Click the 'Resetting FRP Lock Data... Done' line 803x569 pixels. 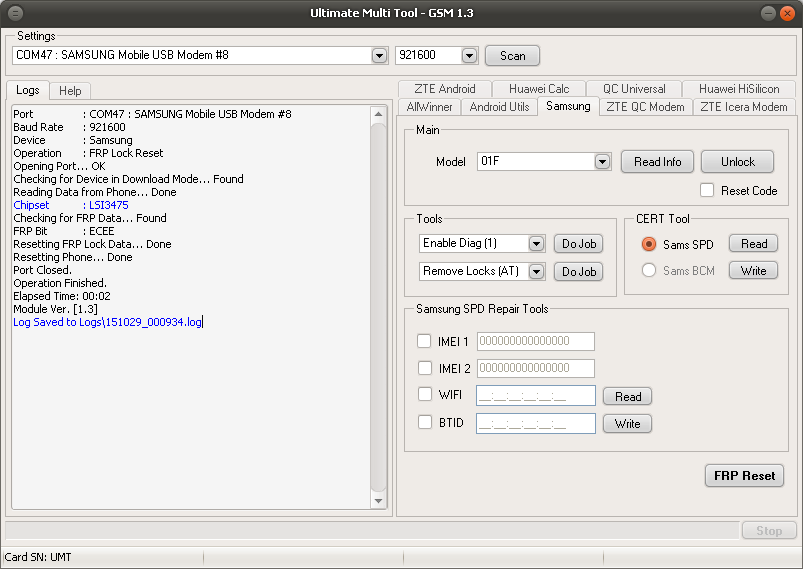(92, 244)
